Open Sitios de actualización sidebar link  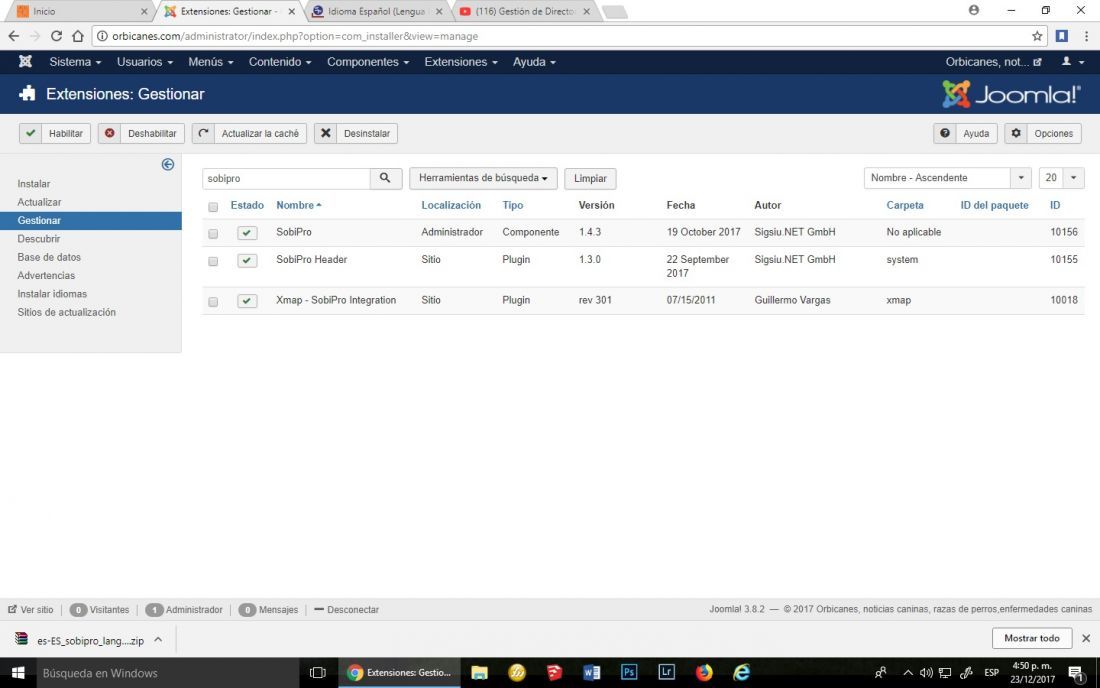tap(67, 312)
